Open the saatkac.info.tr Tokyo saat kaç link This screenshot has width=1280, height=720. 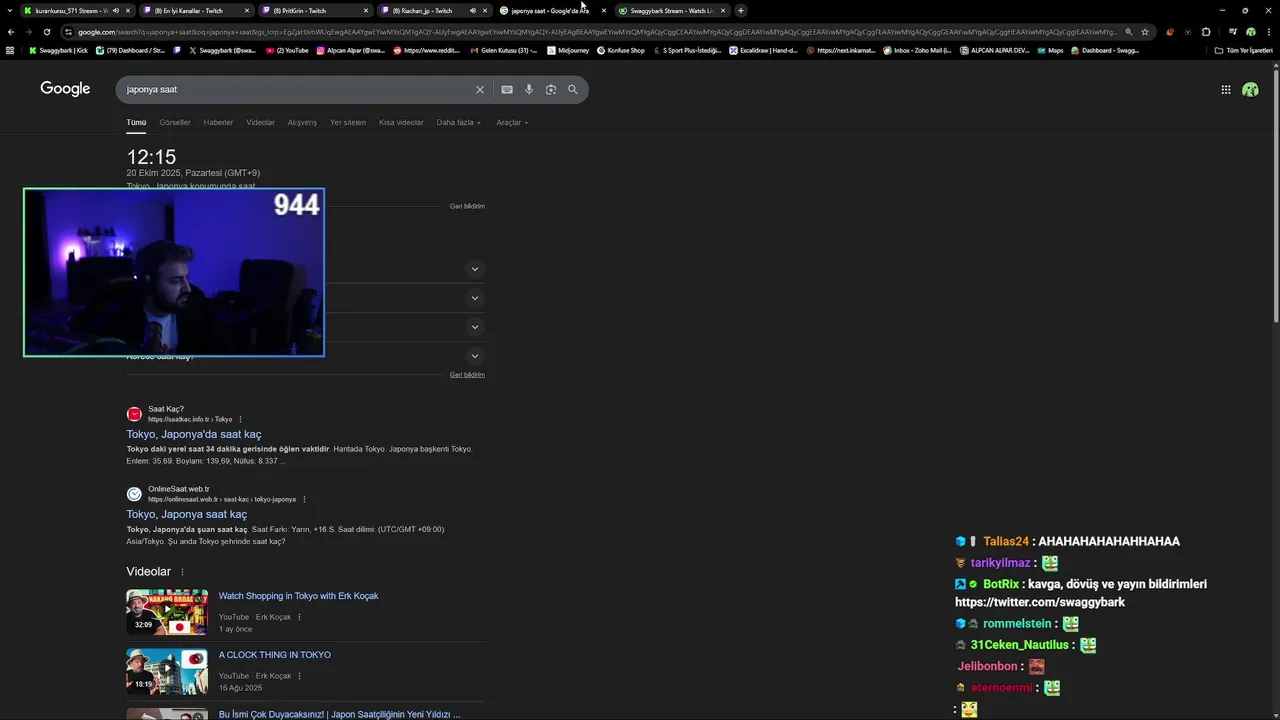pyautogui.click(x=194, y=434)
